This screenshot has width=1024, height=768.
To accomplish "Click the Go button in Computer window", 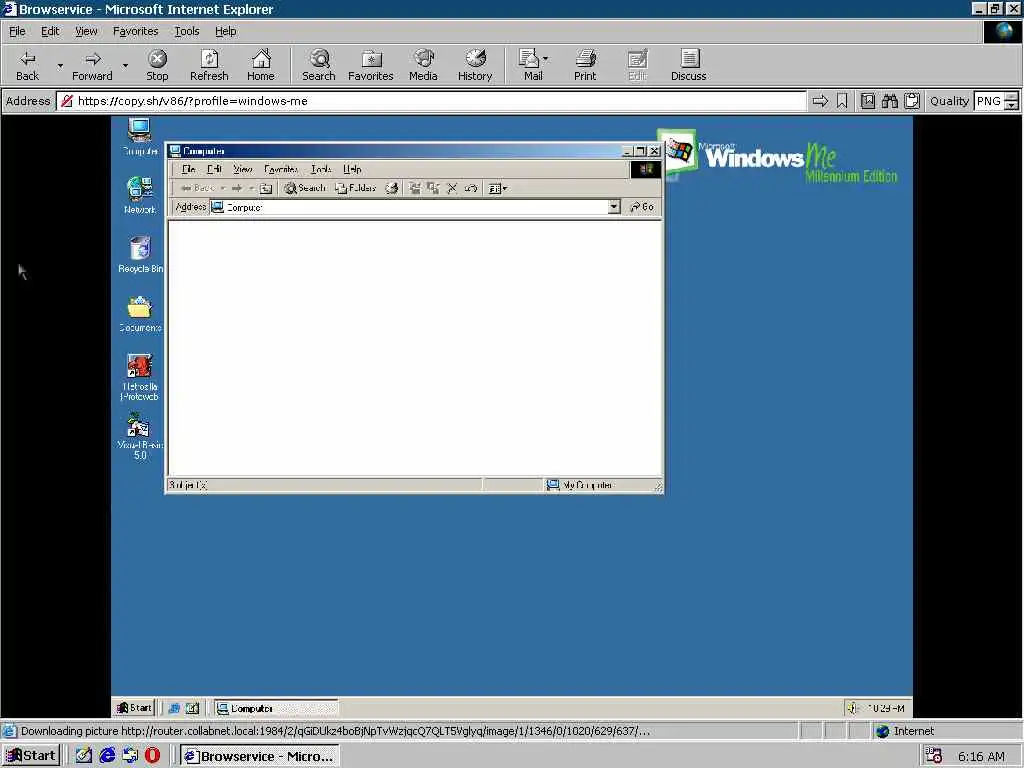I will pos(642,207).
